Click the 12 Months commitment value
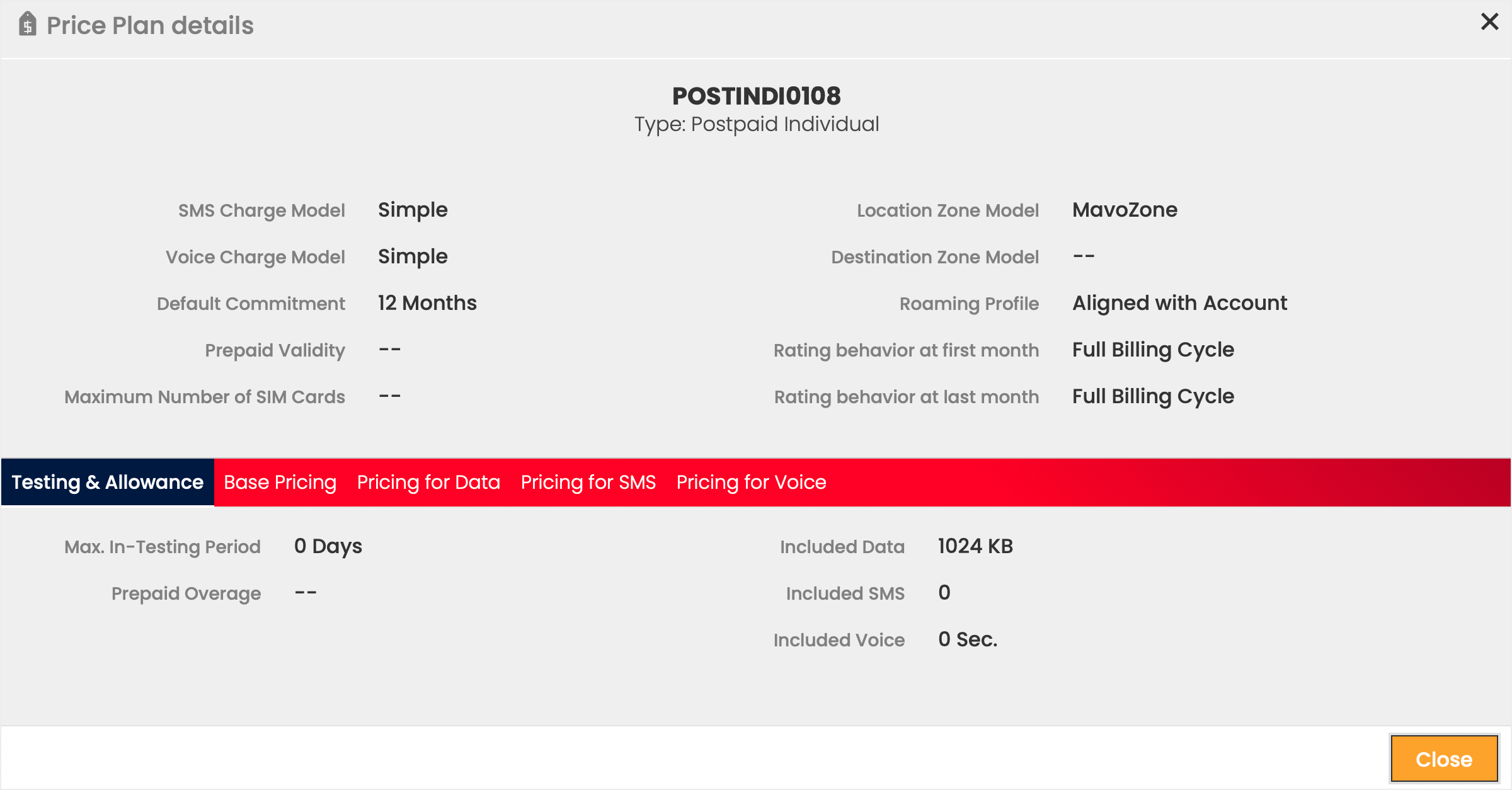Image resolution: width=1512 pixels, height=790 pixels. click(x=427, y=303)
